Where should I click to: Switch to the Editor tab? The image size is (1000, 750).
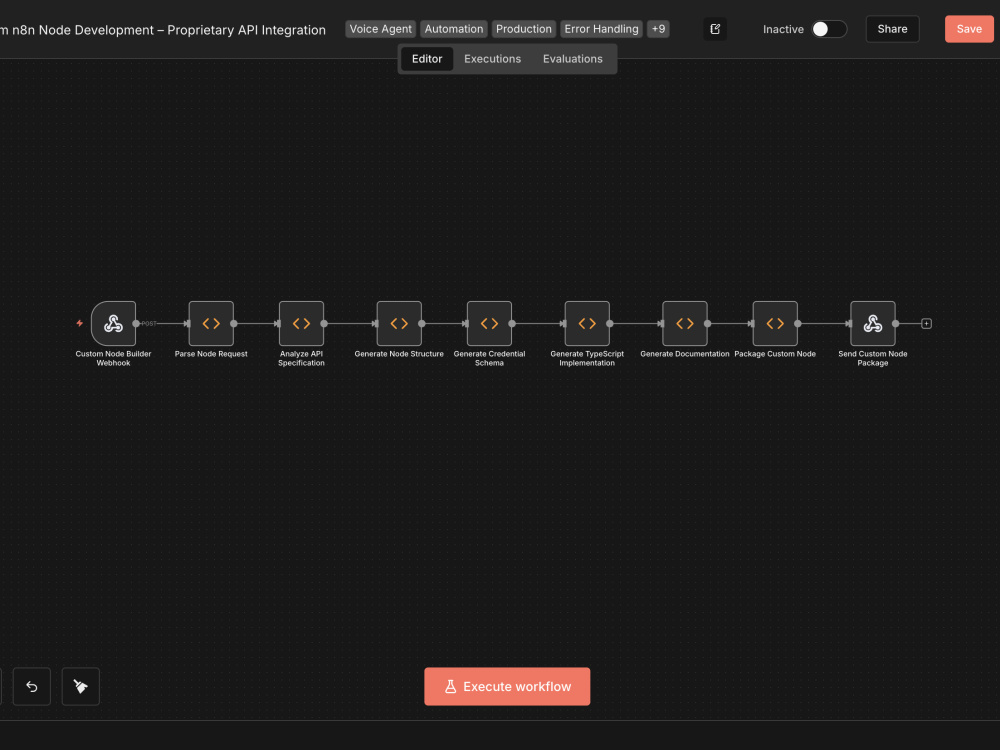pyautogui.click(x=427, y=59)
